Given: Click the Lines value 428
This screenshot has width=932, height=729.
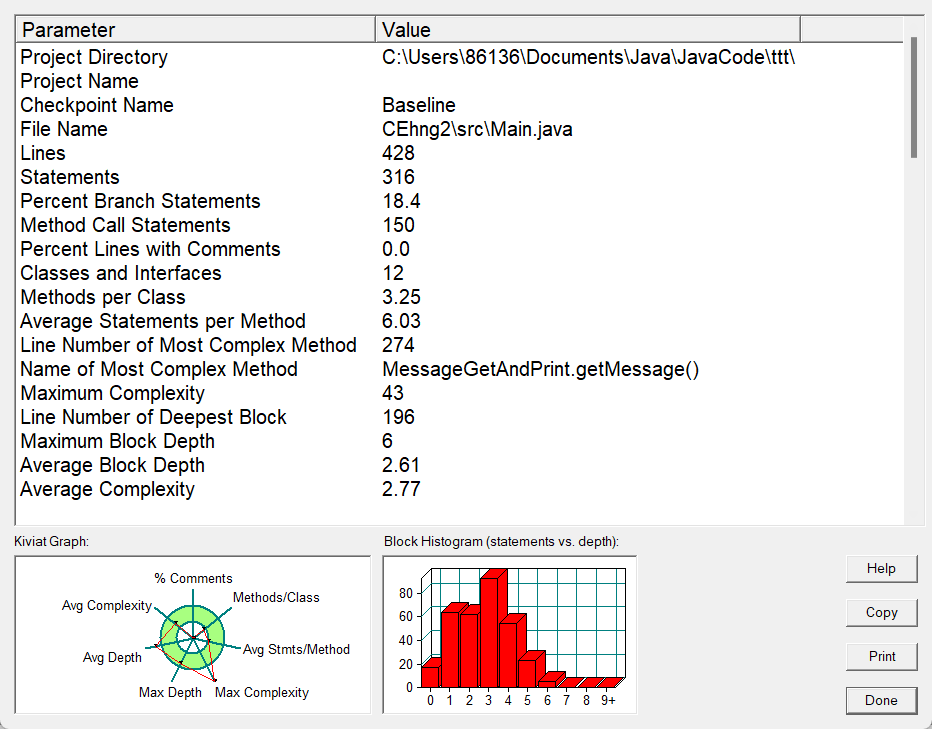Looking at the screenshot, I should 398,153.
